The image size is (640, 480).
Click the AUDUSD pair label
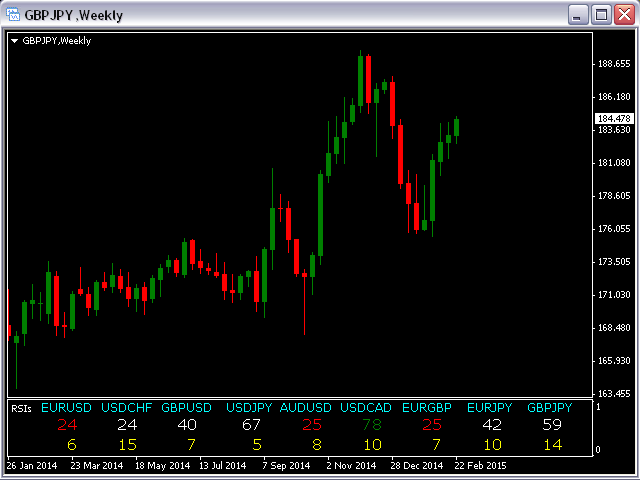point(306,408)
